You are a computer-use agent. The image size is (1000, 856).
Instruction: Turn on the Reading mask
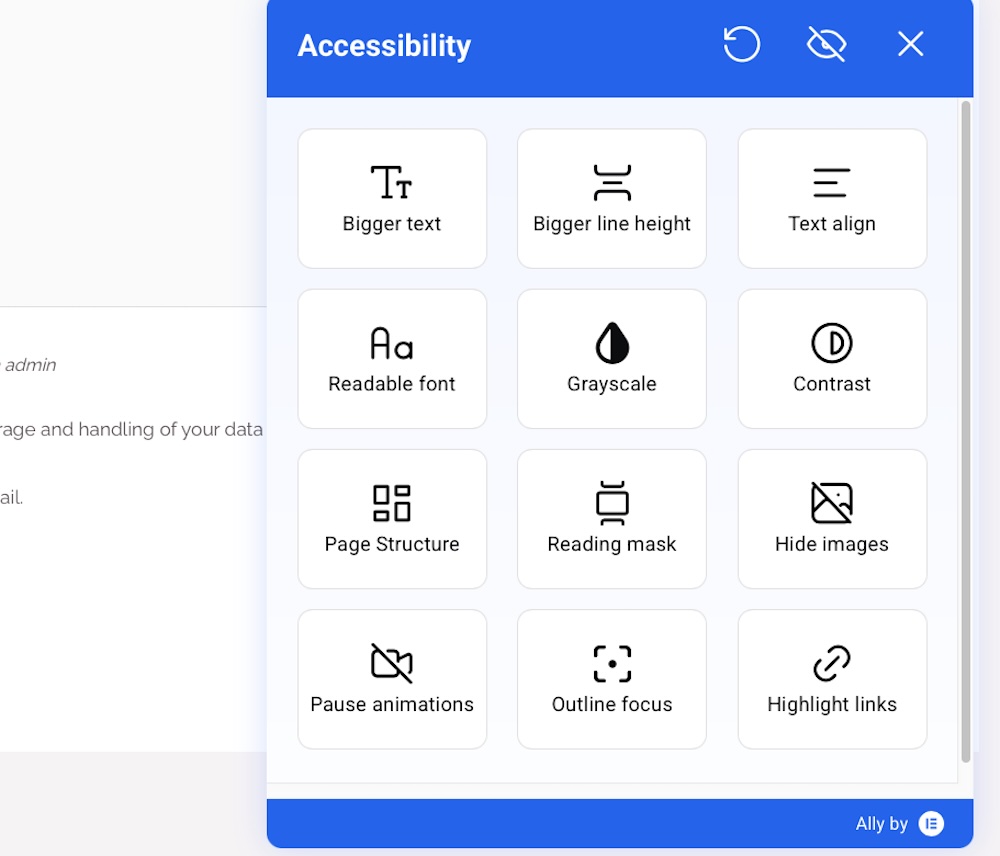point(611,519)
